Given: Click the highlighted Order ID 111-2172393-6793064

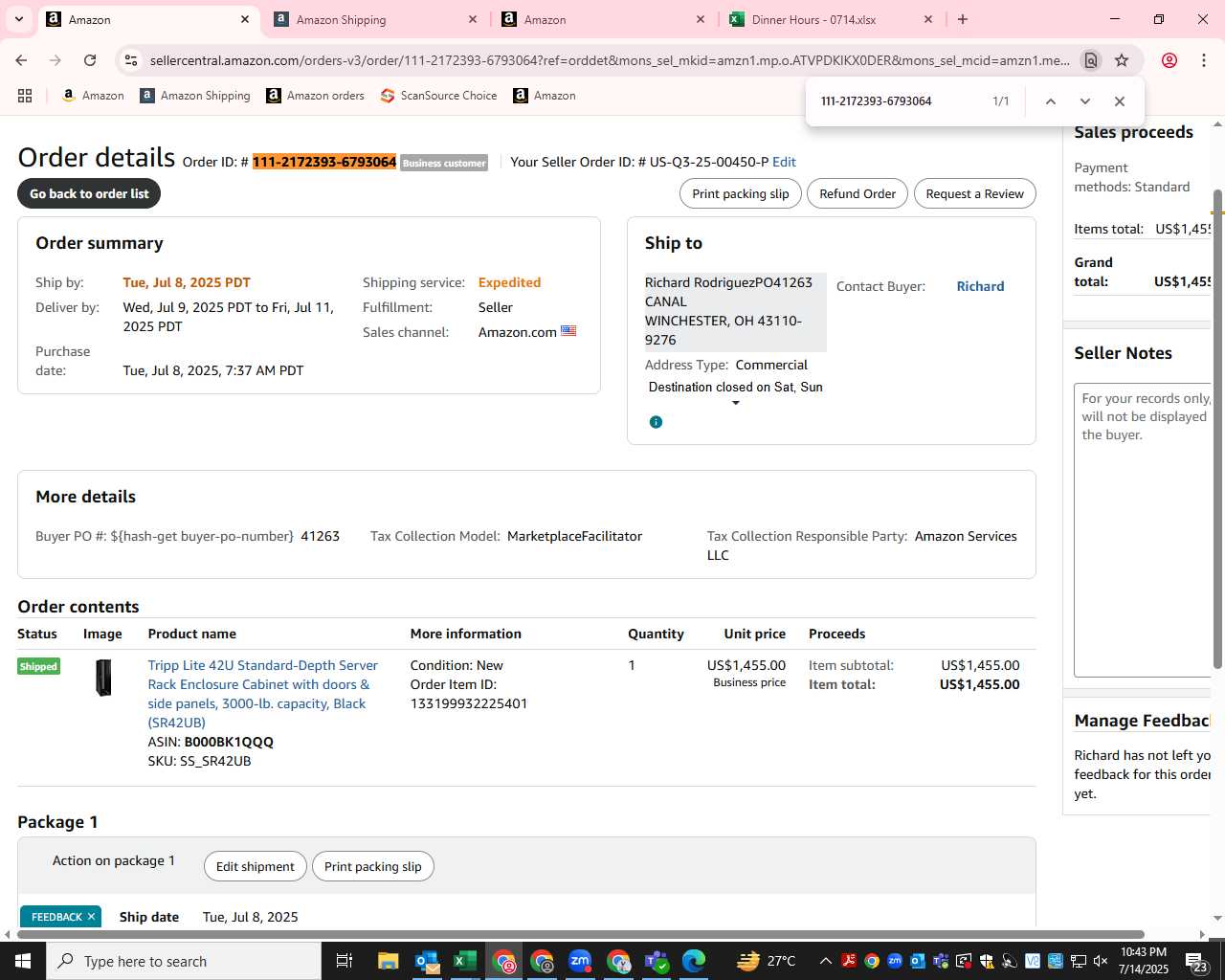Looking at the screenshot, I should click(x=324, y=162).
